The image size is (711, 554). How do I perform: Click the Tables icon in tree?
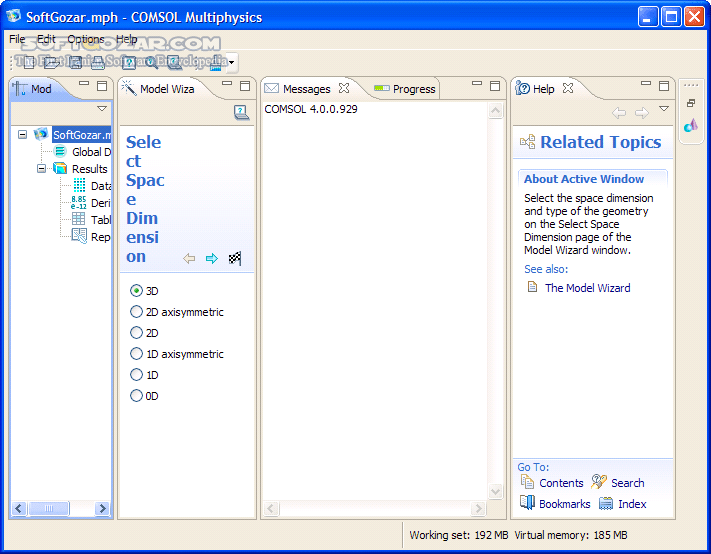[79, 220]
